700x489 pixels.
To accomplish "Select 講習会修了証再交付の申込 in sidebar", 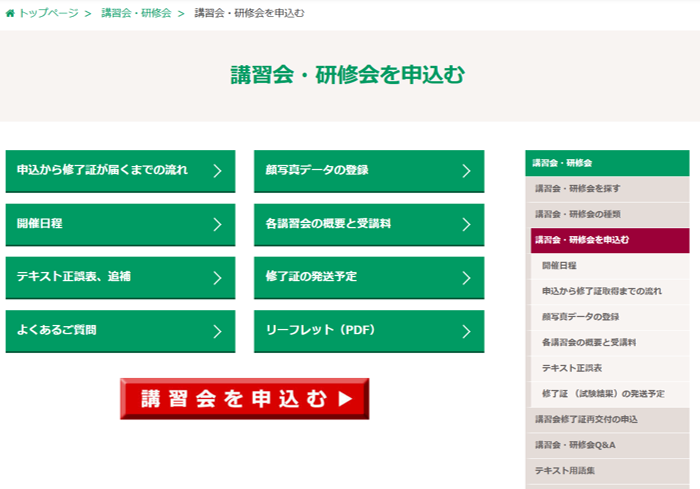I will click(586, 419).
